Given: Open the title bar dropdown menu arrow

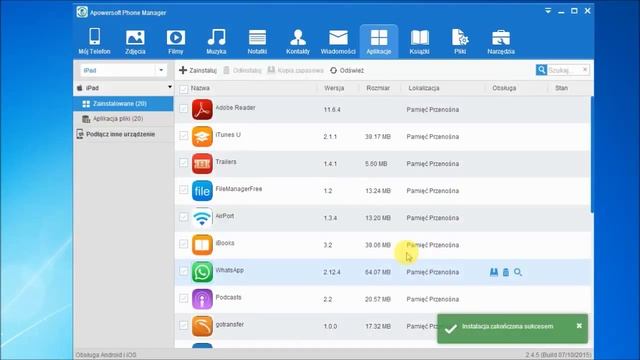Looking at the screenshot, I should [548, 11].
